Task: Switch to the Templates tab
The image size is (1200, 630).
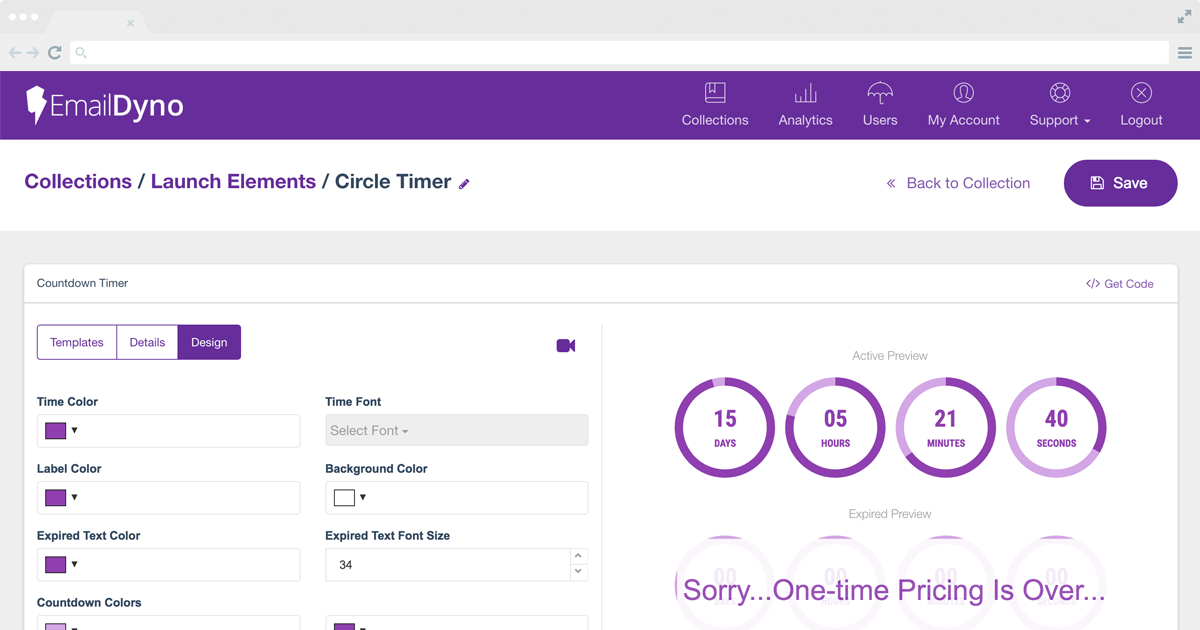Action: tap(77, 342)
